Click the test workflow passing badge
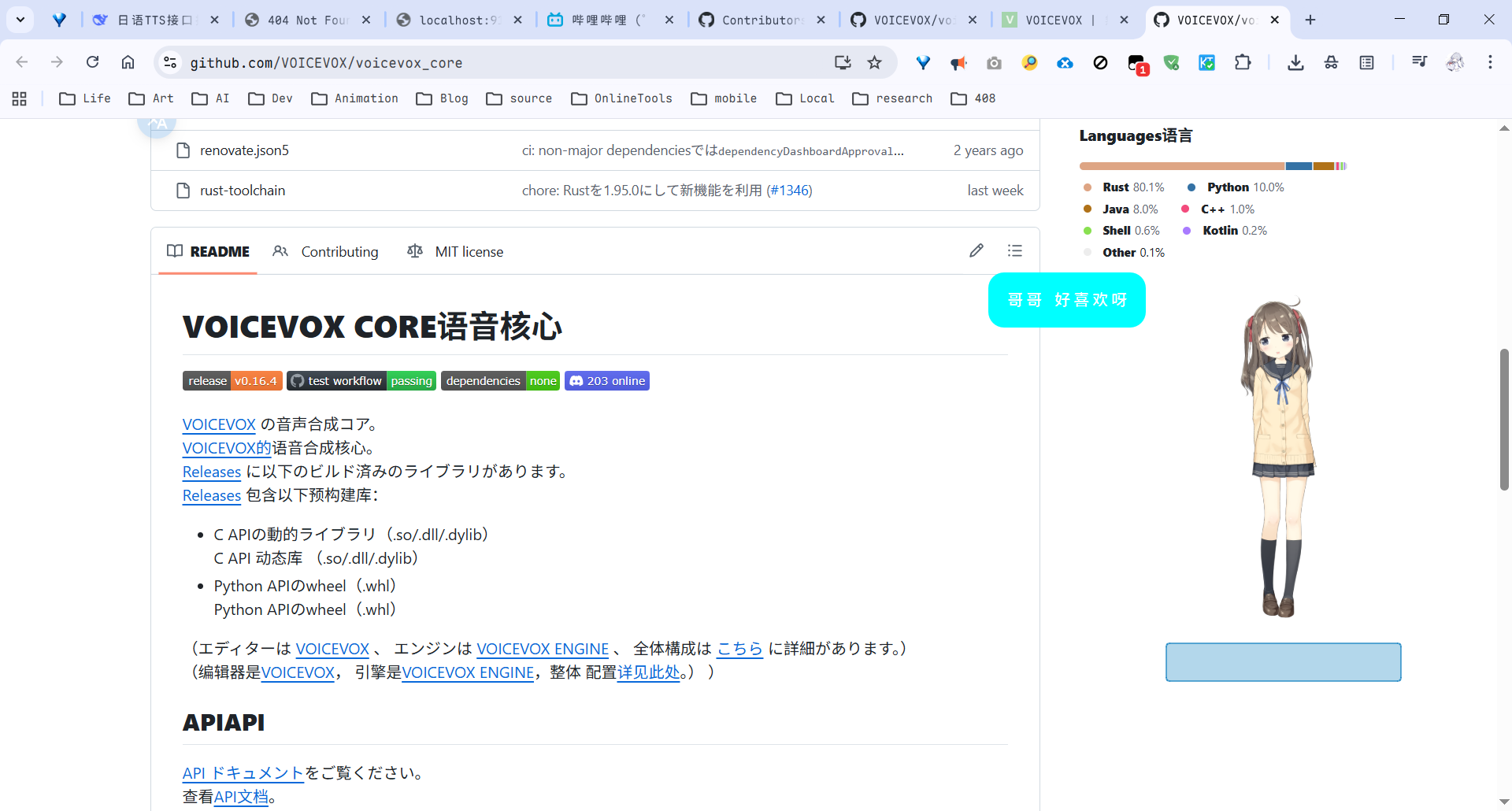The image size is (1512, 811). (x=361, y=381)
